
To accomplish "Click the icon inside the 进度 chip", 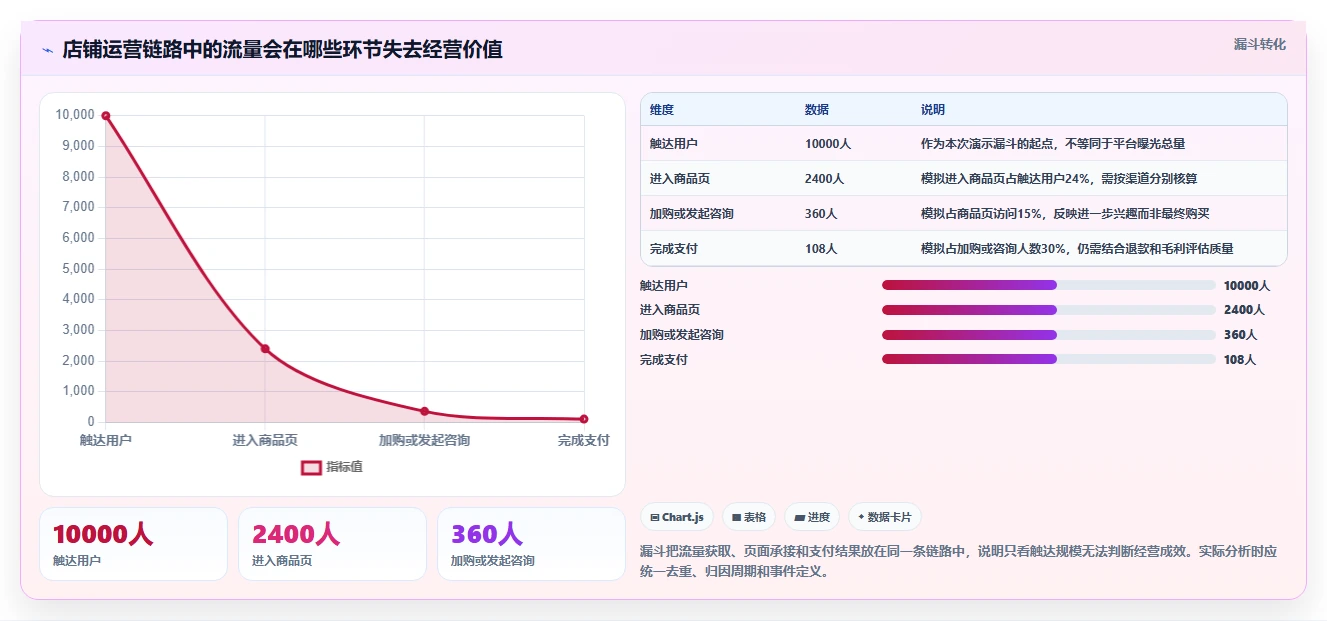I will [x=800, y=517].
